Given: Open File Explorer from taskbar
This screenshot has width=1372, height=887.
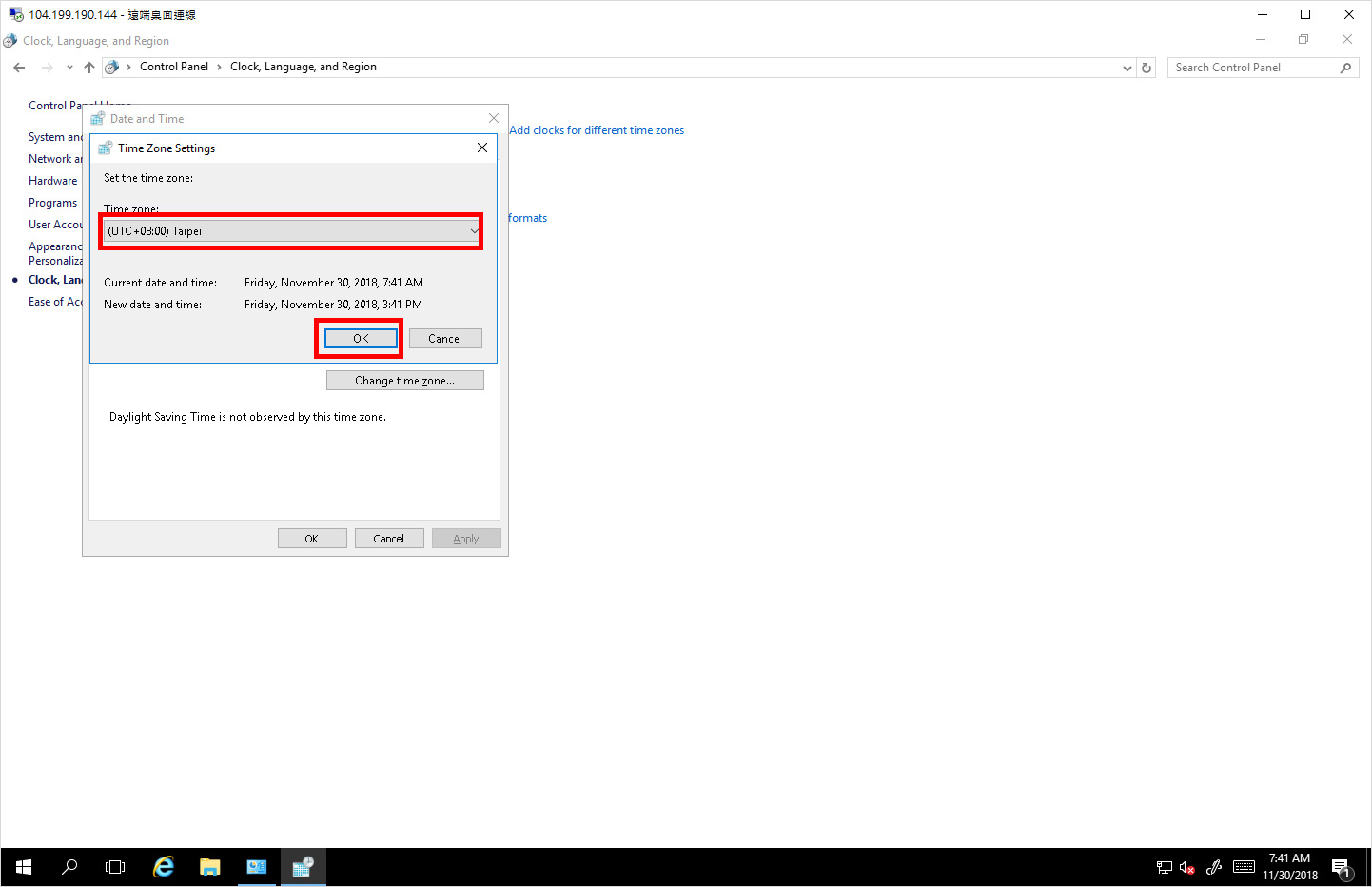Looking at the screenshot, I should pos(210,867).
